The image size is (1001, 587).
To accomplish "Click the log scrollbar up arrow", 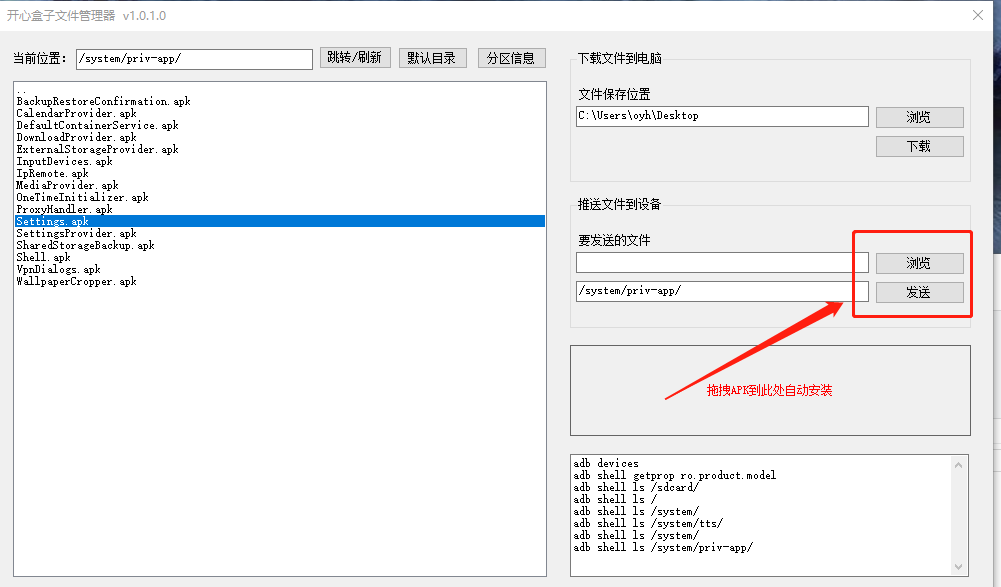I will tap(958, 465).
